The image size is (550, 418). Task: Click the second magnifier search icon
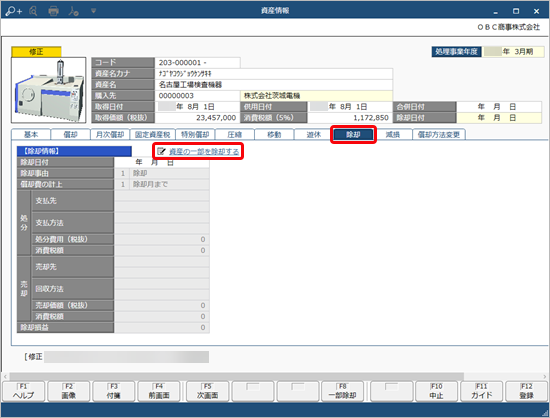(x=33, y=11)
